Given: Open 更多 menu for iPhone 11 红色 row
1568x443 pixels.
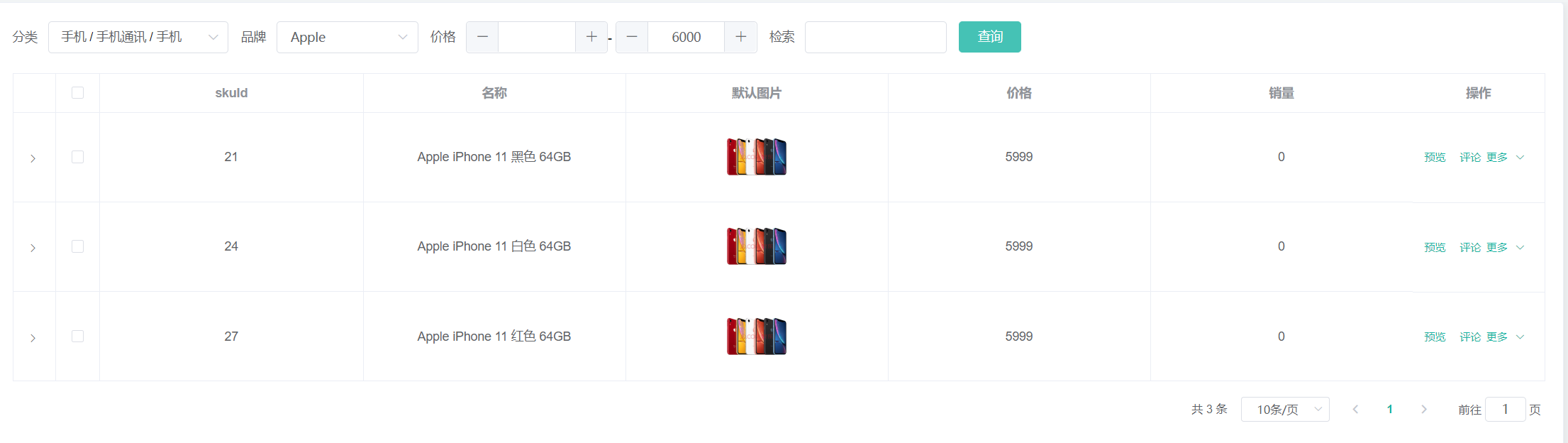Looking at the screenshot, I should point(1505,337).
